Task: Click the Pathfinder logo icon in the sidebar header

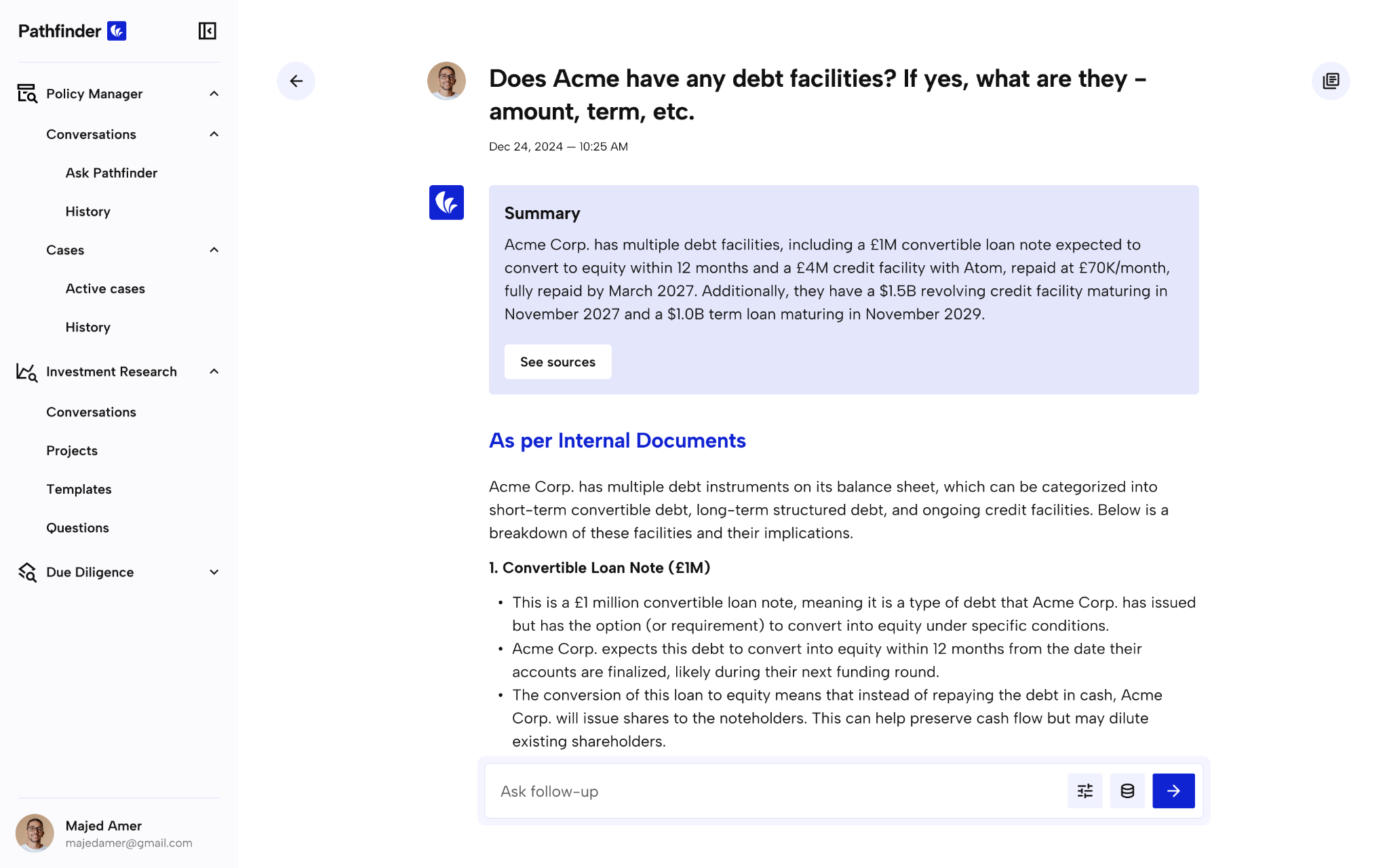Action: [x=117, y=31]
